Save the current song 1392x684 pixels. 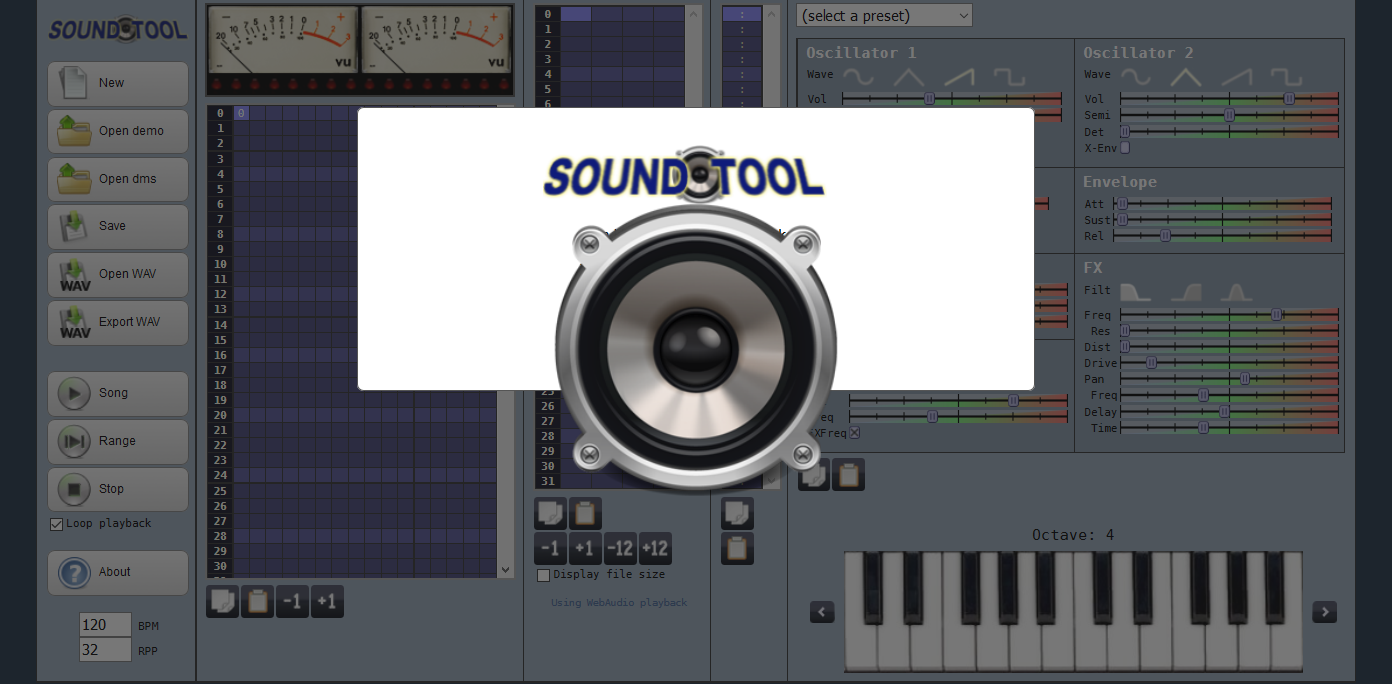pos(118,227)
